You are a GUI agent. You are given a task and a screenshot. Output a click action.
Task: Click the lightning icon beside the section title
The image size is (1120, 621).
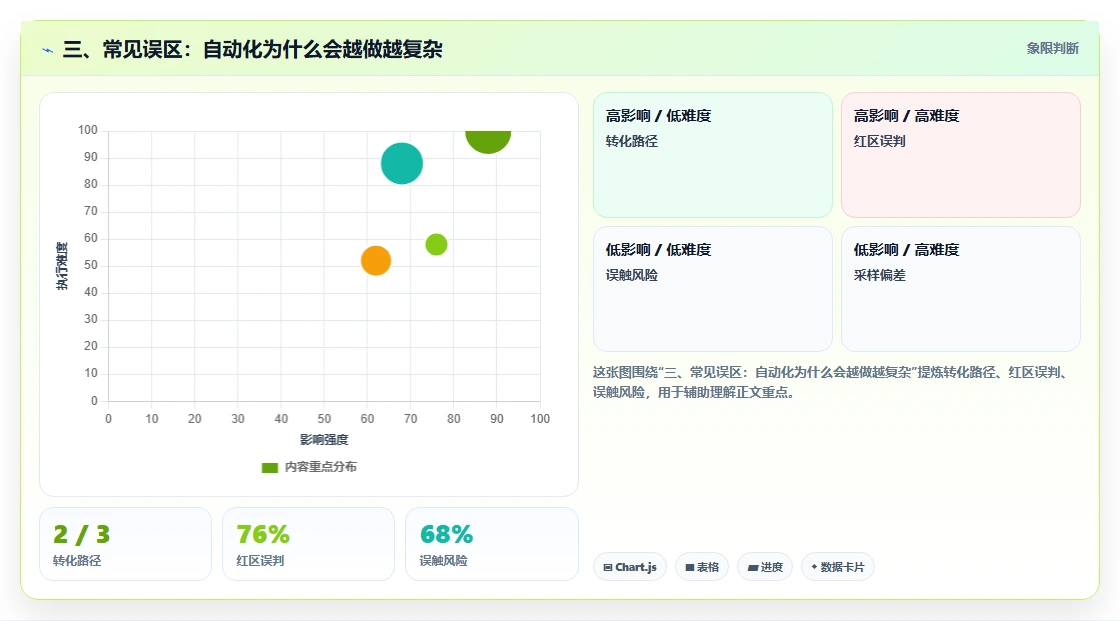click(48, 51)
